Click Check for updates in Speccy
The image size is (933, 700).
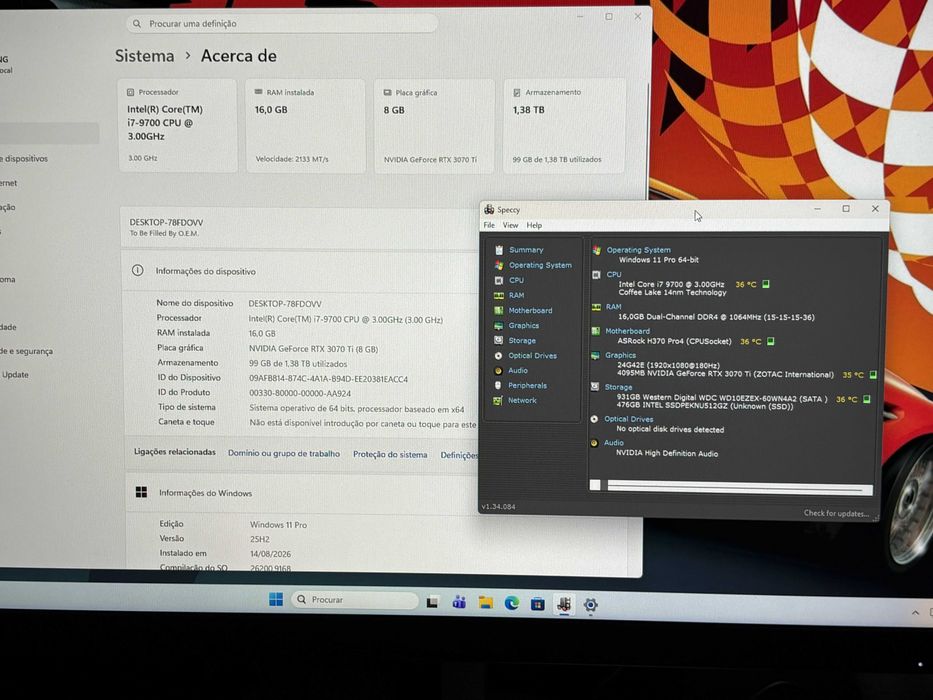pyautogui.click(x=836, y=513)
